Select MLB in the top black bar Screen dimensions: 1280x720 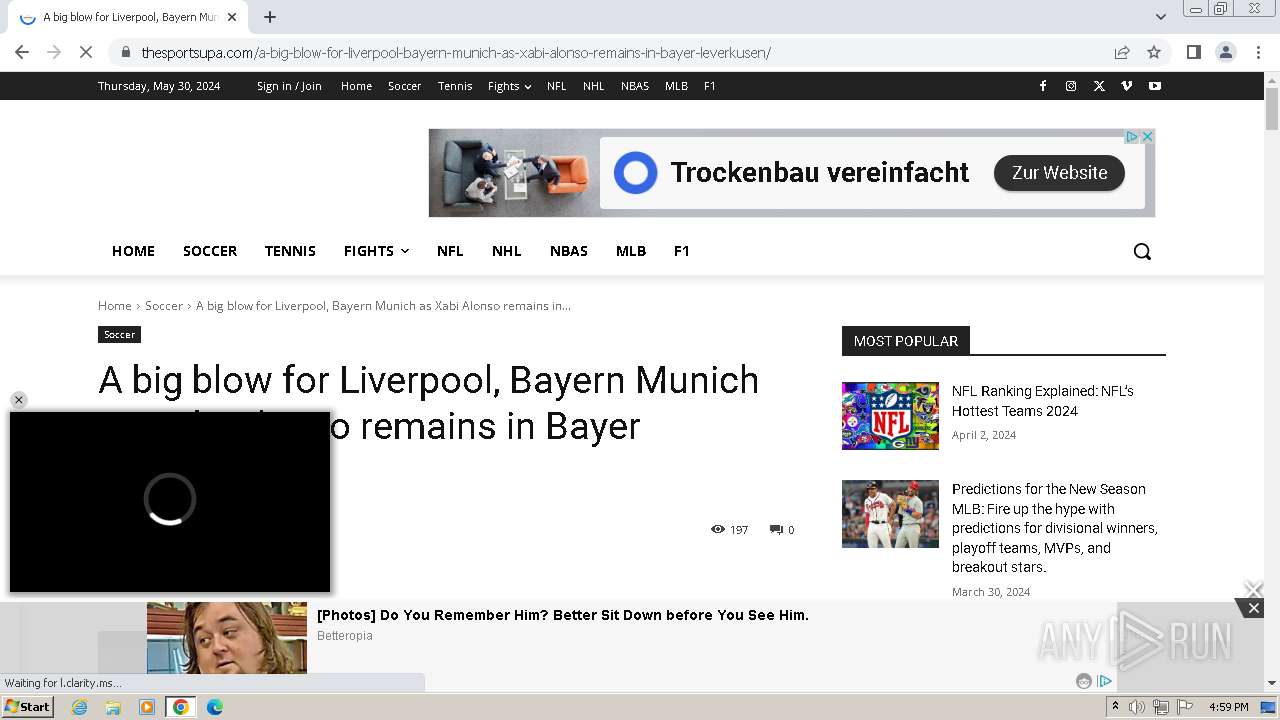[x=676, y=86]
